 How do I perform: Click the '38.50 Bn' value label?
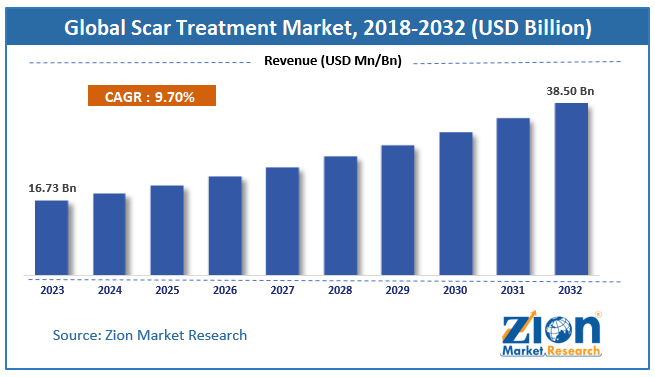pos(570,91)
